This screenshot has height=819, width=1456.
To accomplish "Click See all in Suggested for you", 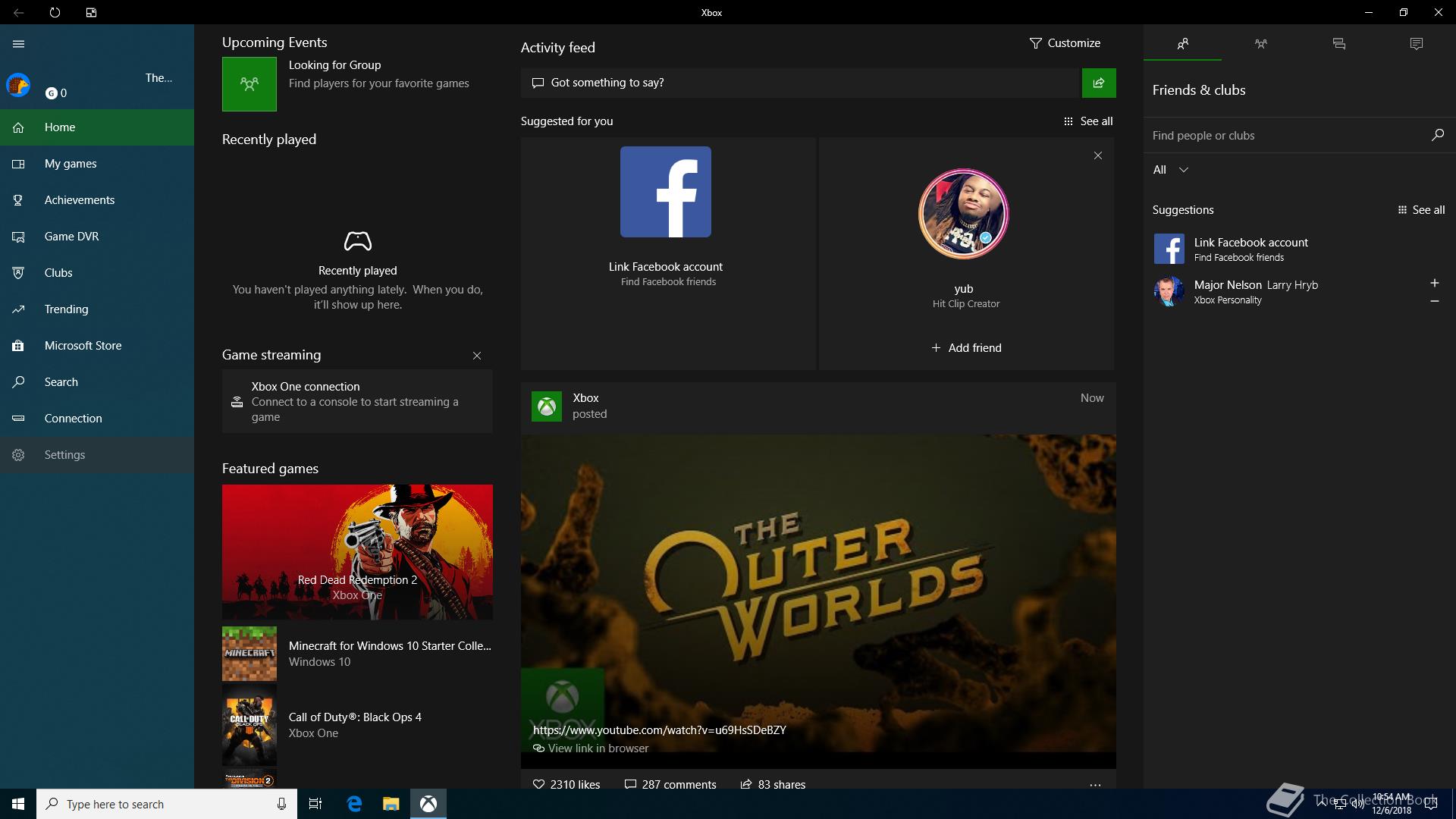I will (x=1088, y=121).
